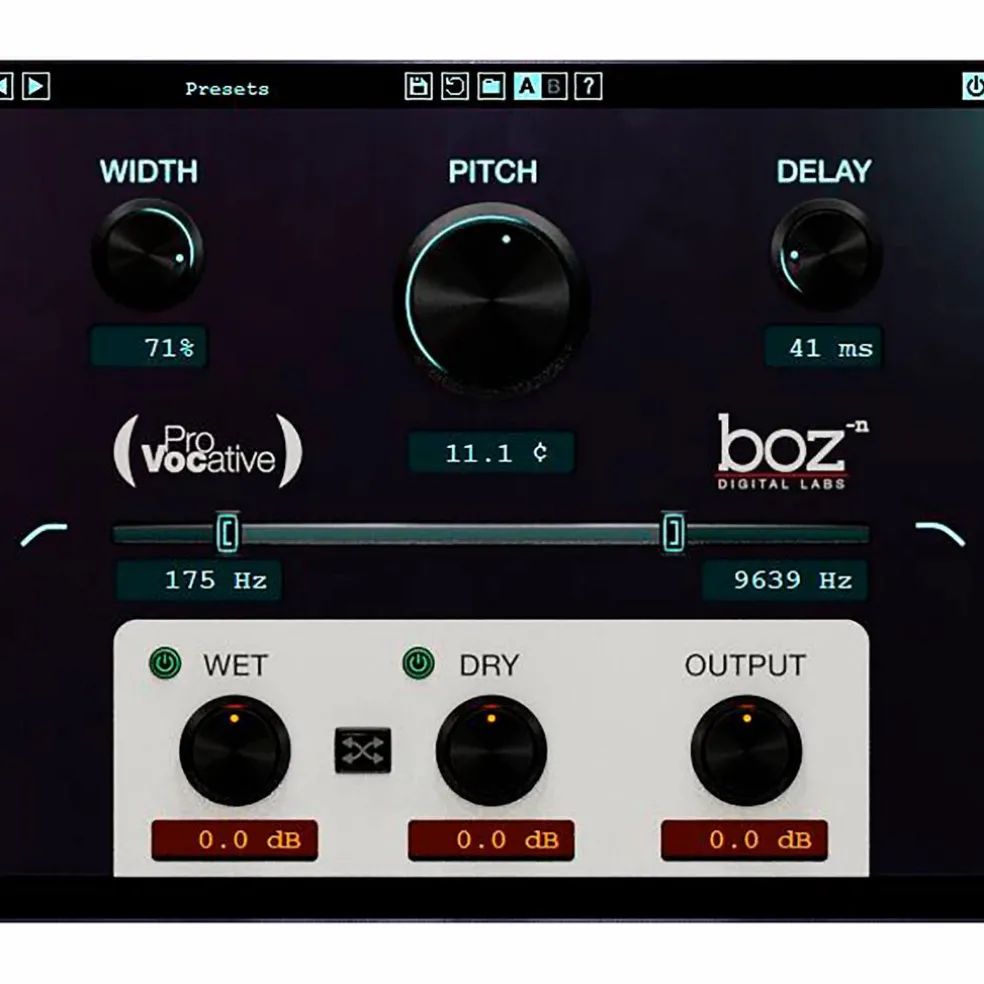Click the PITCH label text
The image size is (984, 984).
493,171
